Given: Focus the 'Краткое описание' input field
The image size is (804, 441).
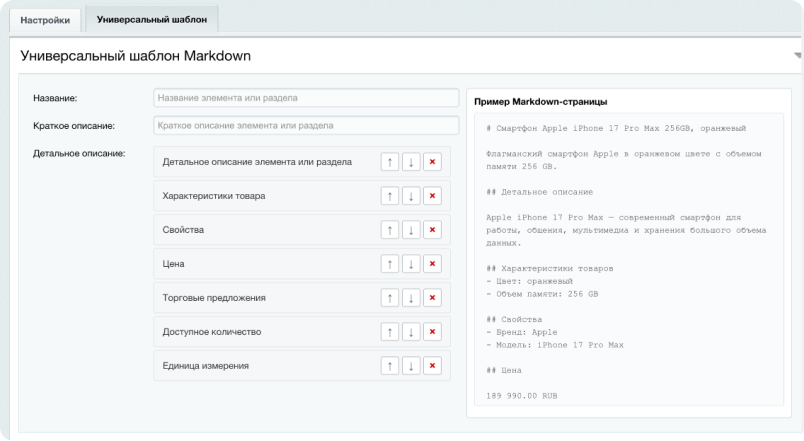Looking at the screenshot, I should (x=305, y=126).
